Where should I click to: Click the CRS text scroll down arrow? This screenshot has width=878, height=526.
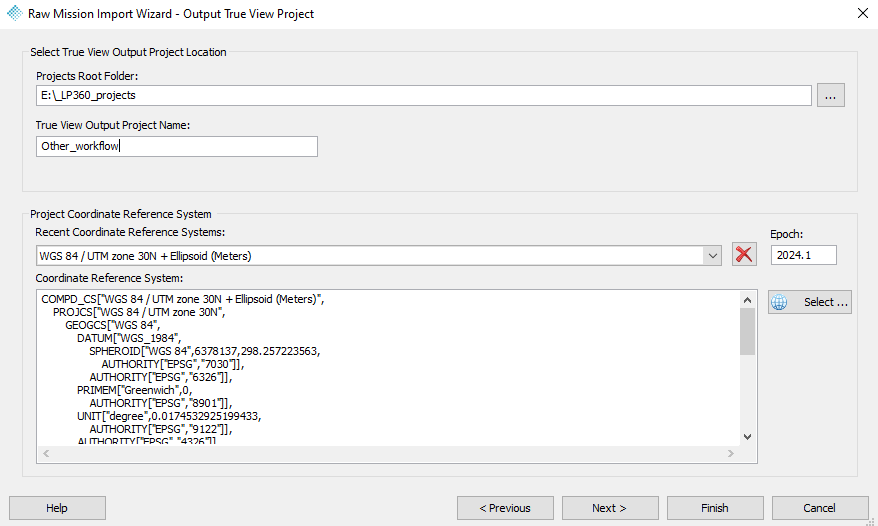pos(747,437)
